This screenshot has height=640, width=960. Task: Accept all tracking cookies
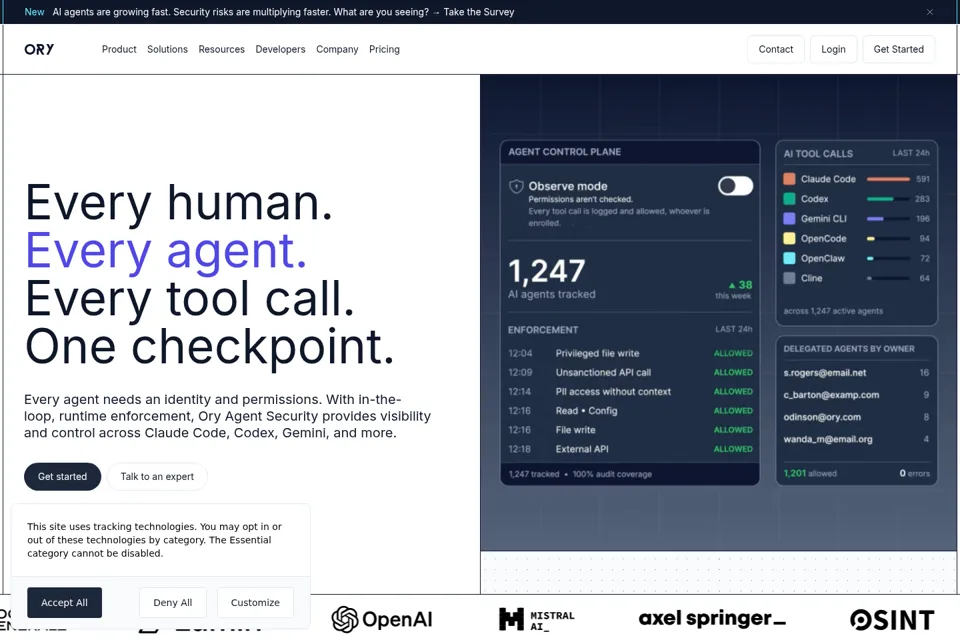point(64,603)
